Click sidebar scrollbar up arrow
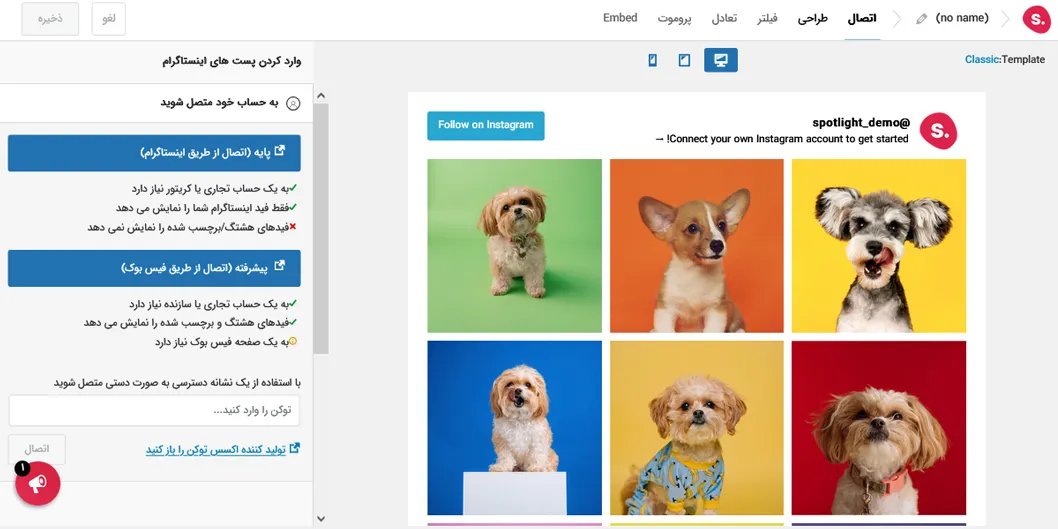 (321, 95)
